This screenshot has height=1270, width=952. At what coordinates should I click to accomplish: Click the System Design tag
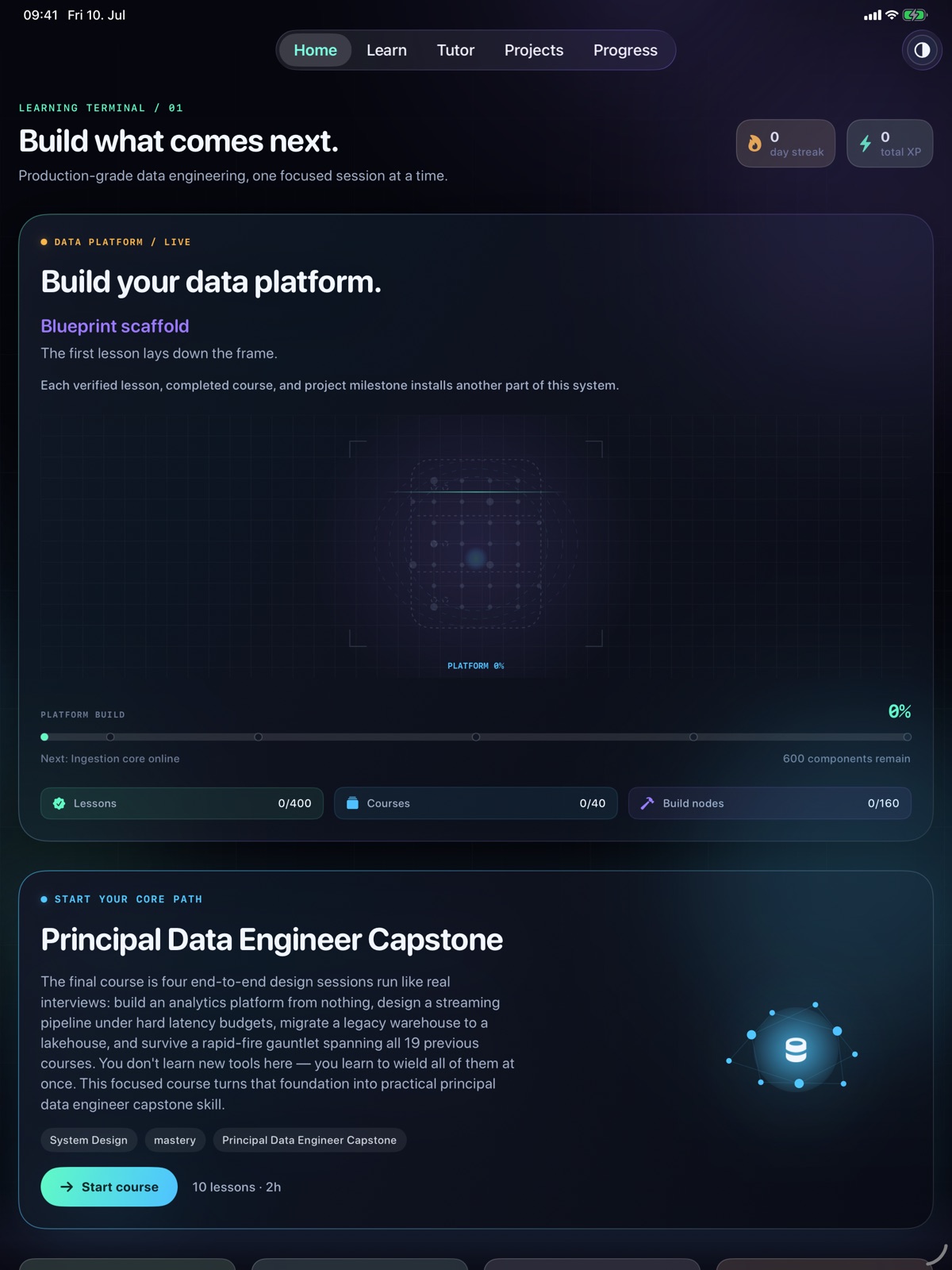[x=89, y=1140]
